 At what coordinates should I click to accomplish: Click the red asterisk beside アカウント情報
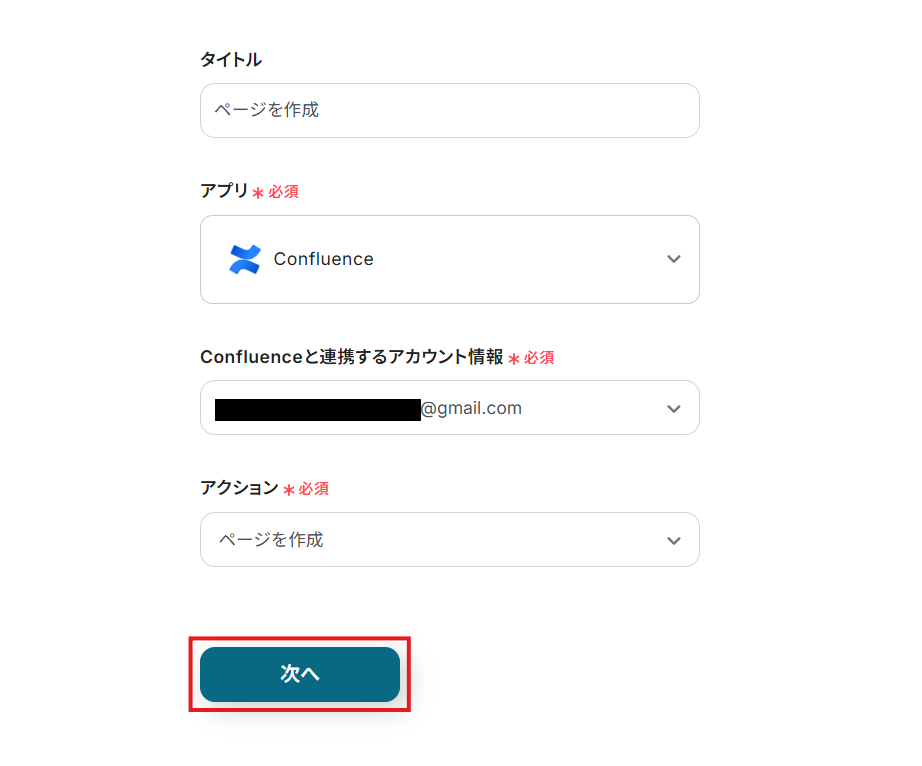[514, 359]
